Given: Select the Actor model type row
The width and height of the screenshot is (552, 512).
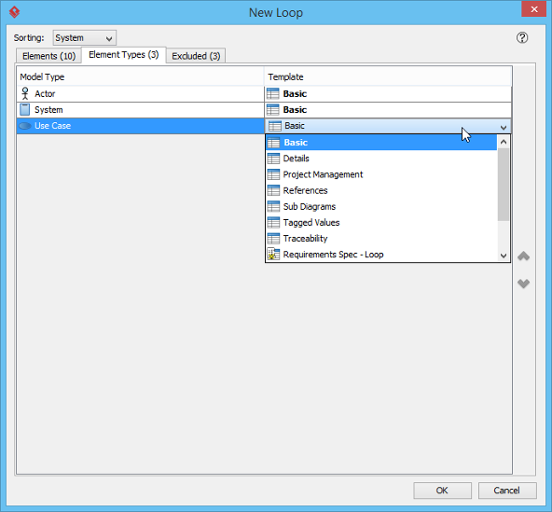Looking at the screenshot, I should coord(140,94).
